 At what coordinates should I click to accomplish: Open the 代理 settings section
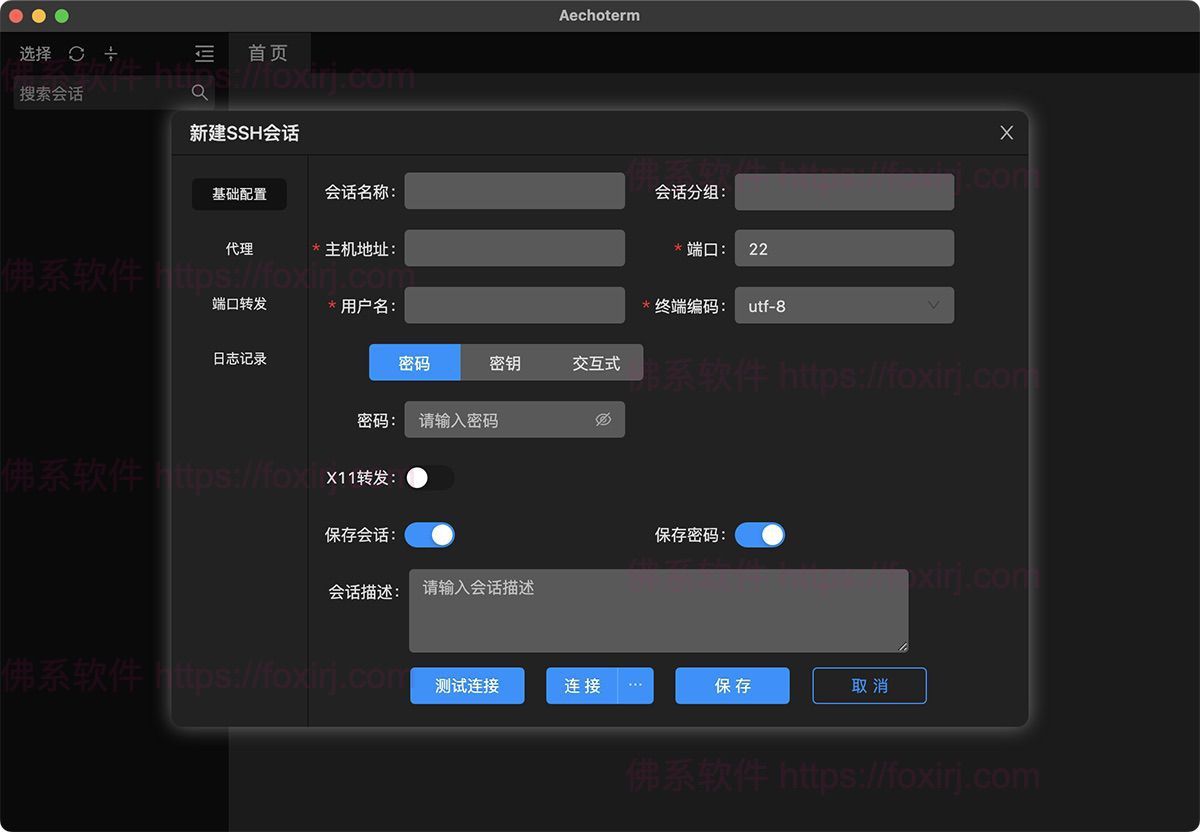pyautogui.click(x=240, y=249)
